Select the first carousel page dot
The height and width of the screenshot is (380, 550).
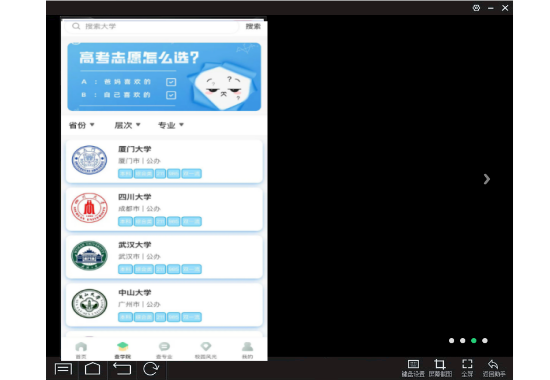click(451, 340)
